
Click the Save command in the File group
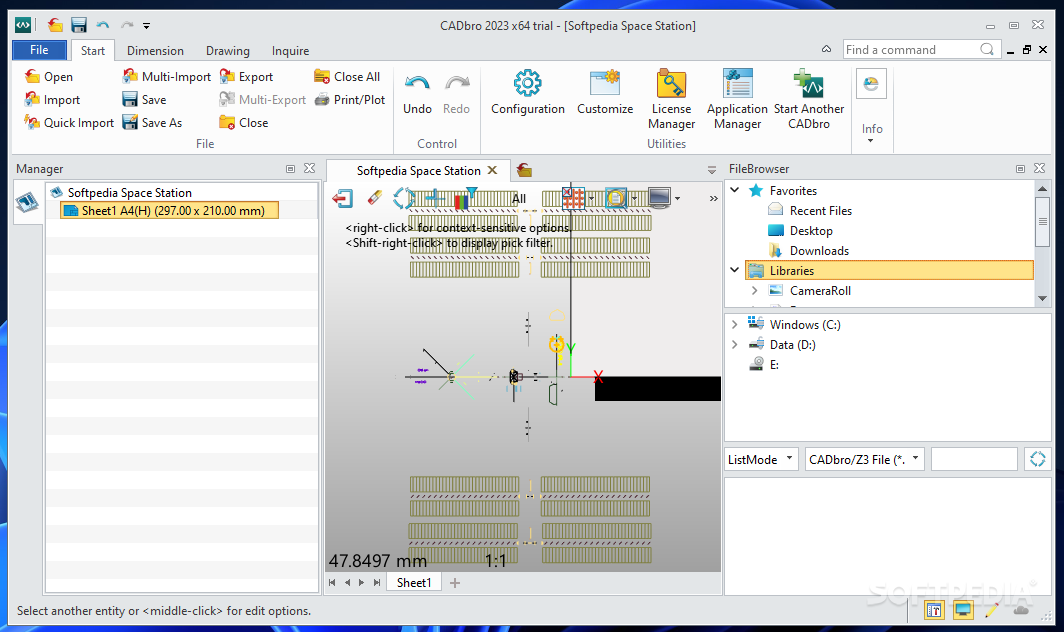coord(144,100)
